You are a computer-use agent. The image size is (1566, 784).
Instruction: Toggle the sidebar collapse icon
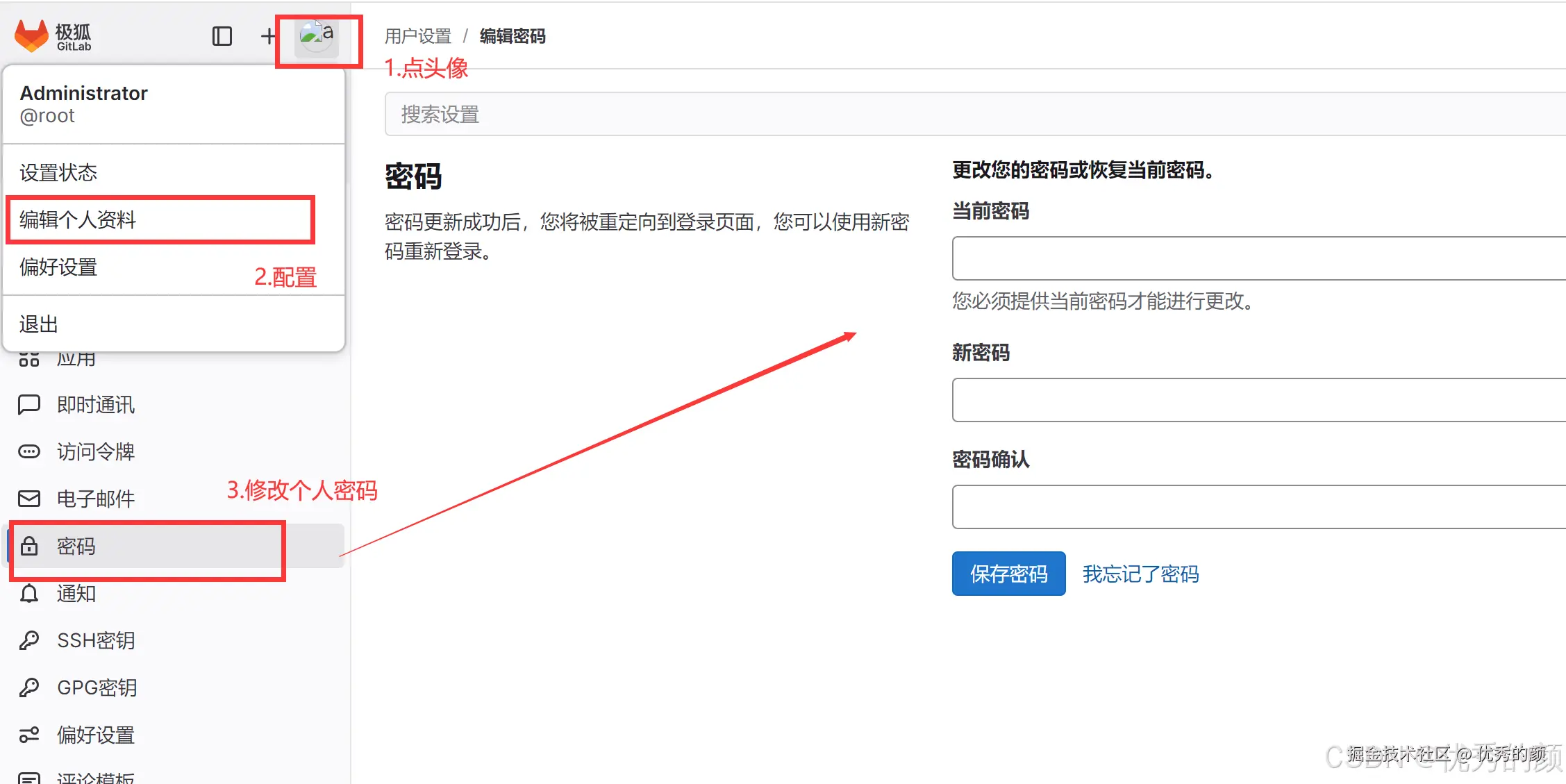pos(222,36)
